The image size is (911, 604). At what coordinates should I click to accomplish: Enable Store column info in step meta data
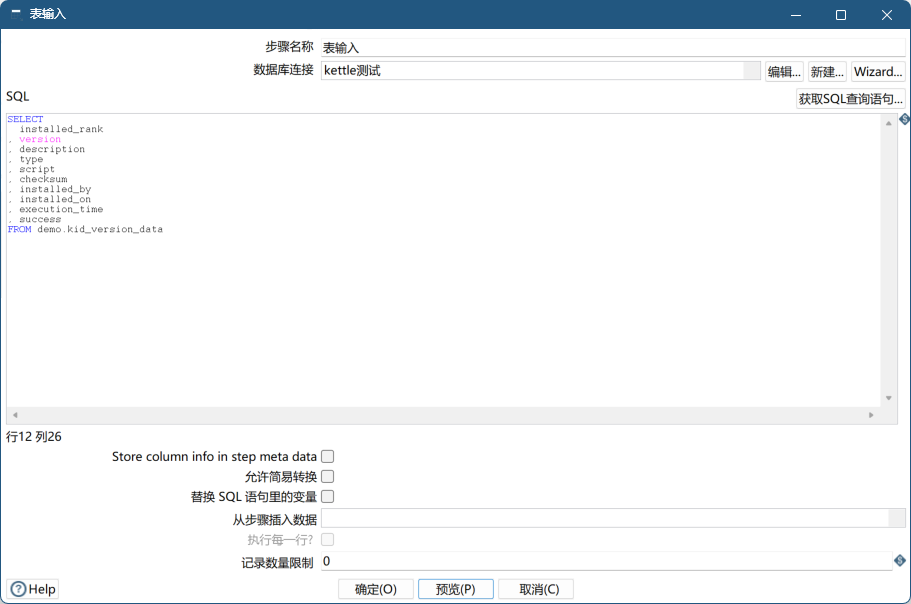pyautogui.click(x=327, y=455)
